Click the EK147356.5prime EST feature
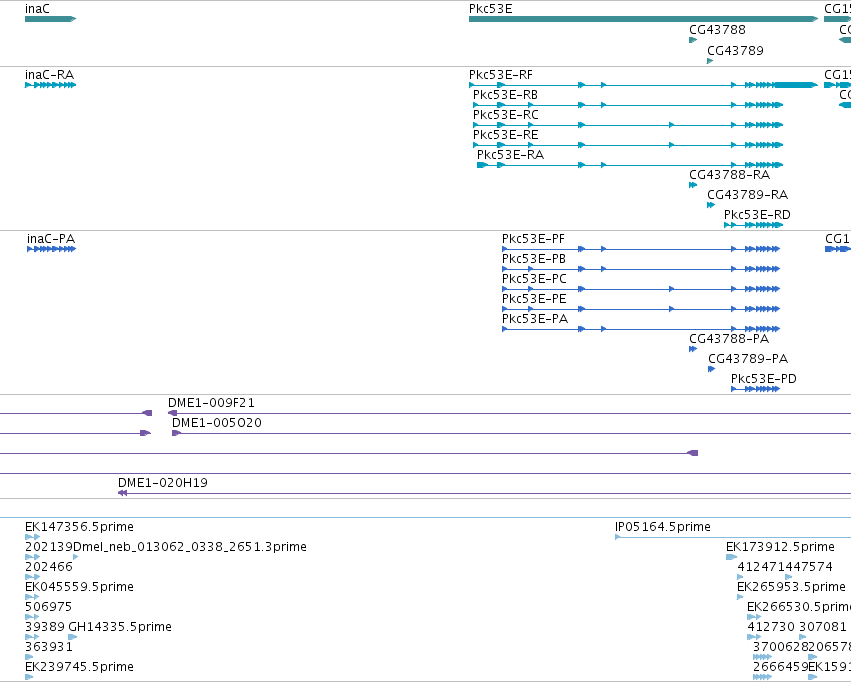851x682 pixels. tap(33, 537)
